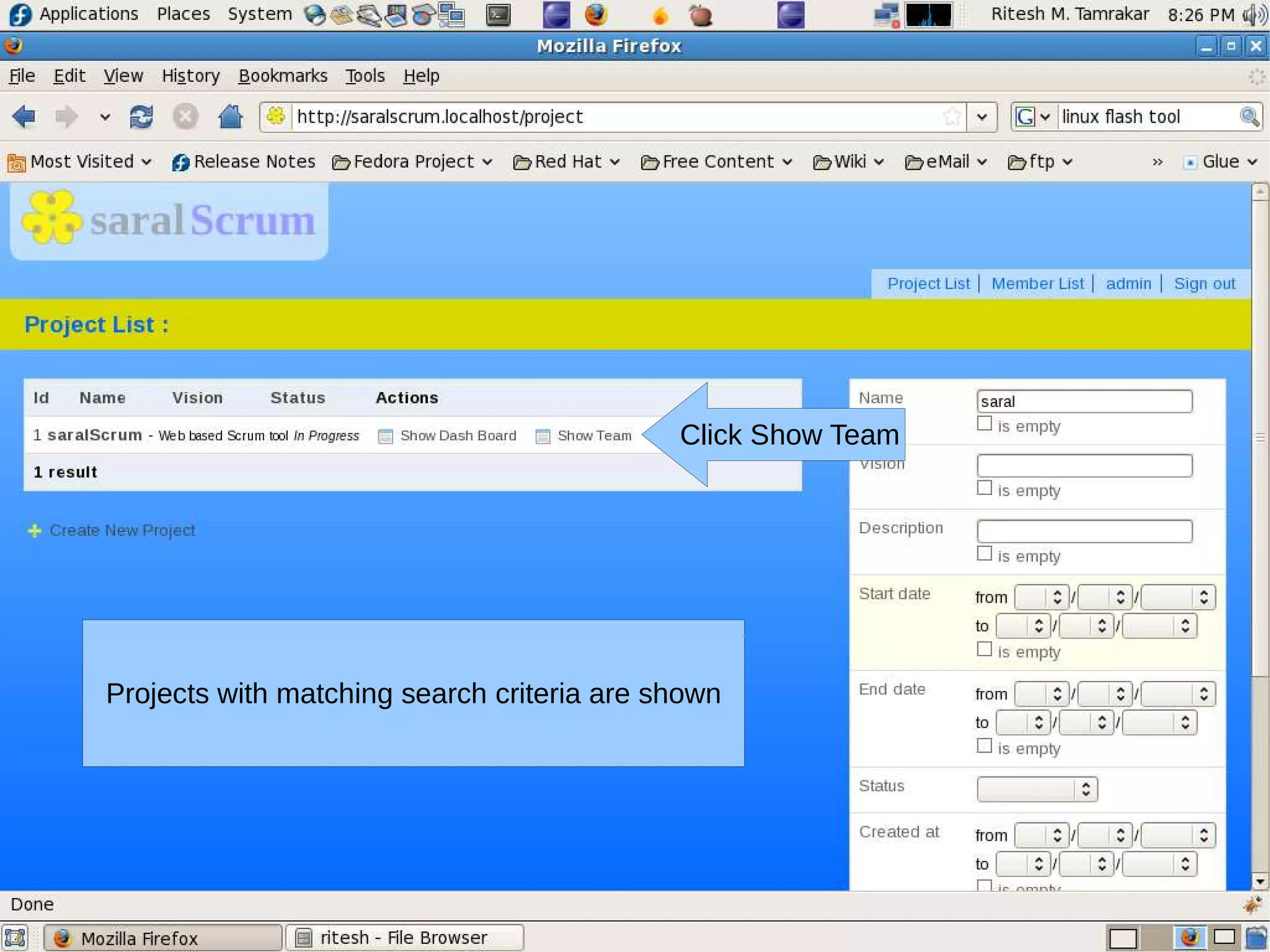Click the trash icon in the bottom panel
The width and height of the screenshot is (1270, 952).
tap(1256, 938)
